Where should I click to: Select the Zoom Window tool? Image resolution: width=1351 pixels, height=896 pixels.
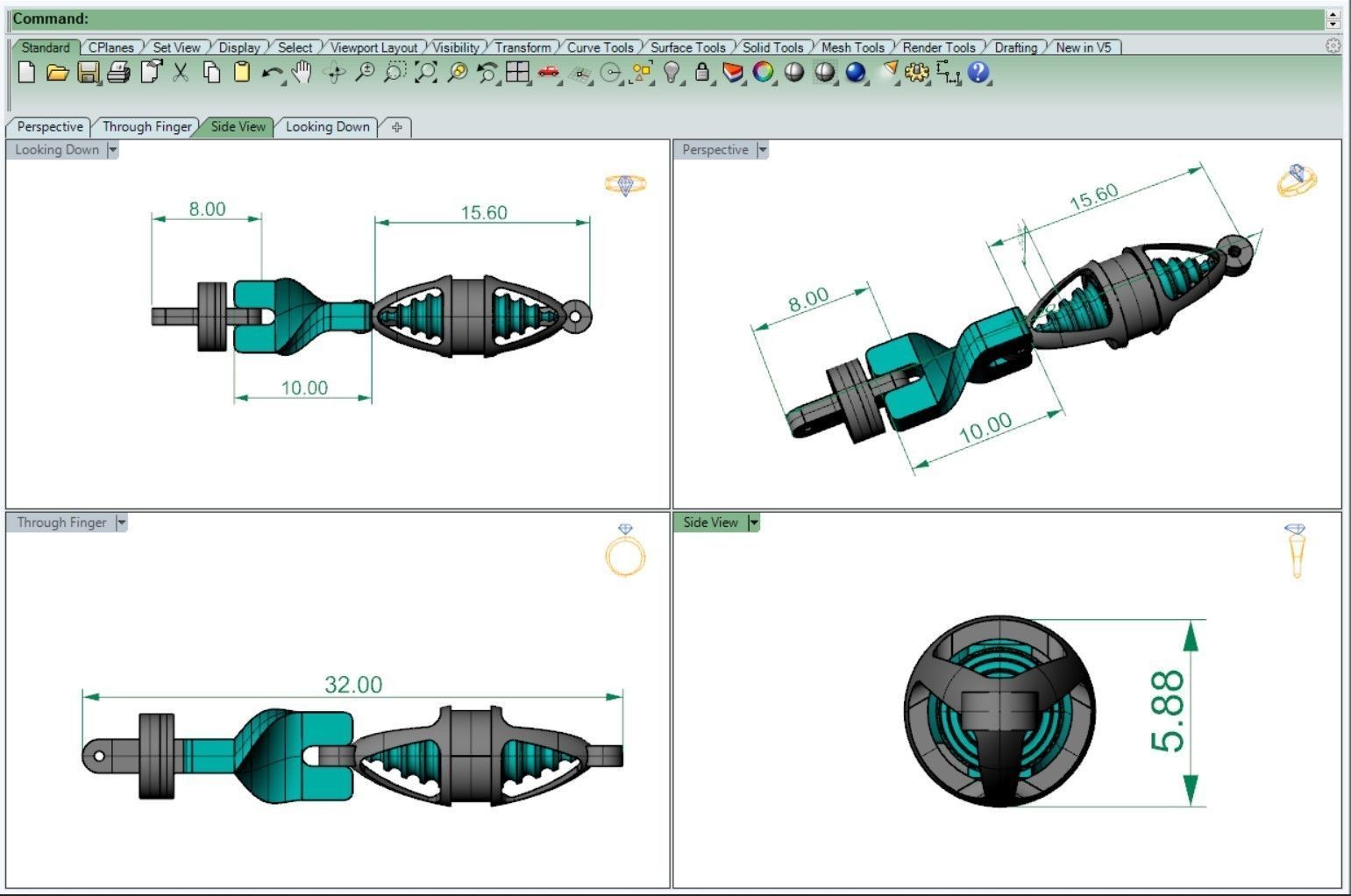click(395, 73)
